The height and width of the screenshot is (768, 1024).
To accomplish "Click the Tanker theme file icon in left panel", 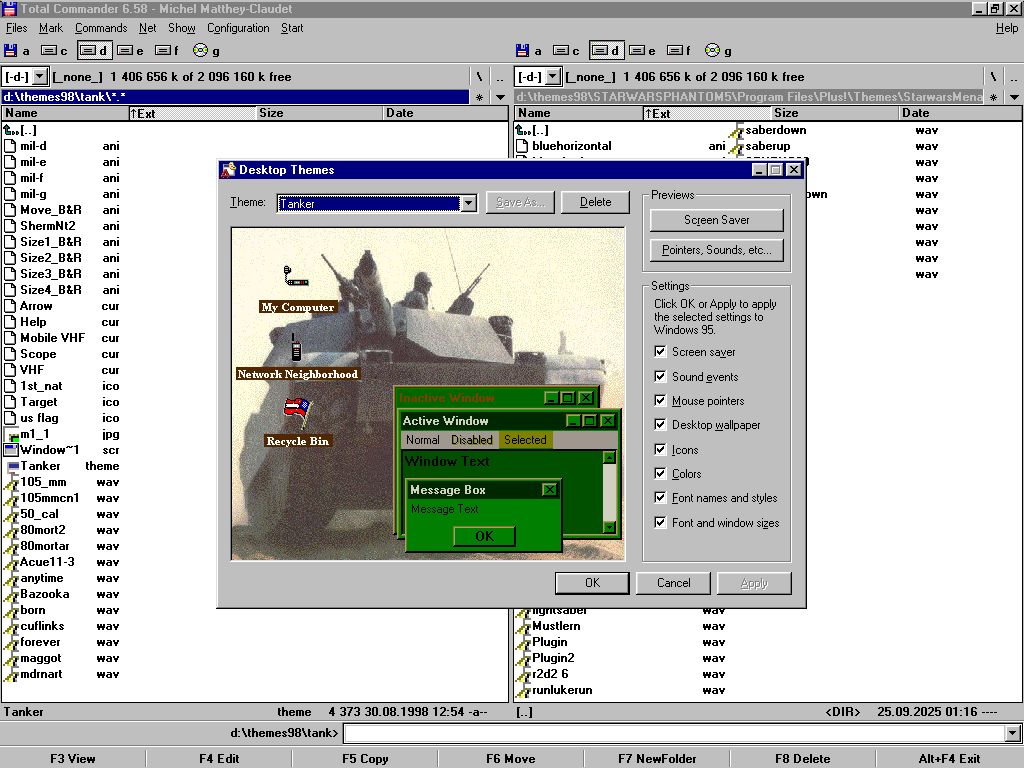I will [11, 466].
